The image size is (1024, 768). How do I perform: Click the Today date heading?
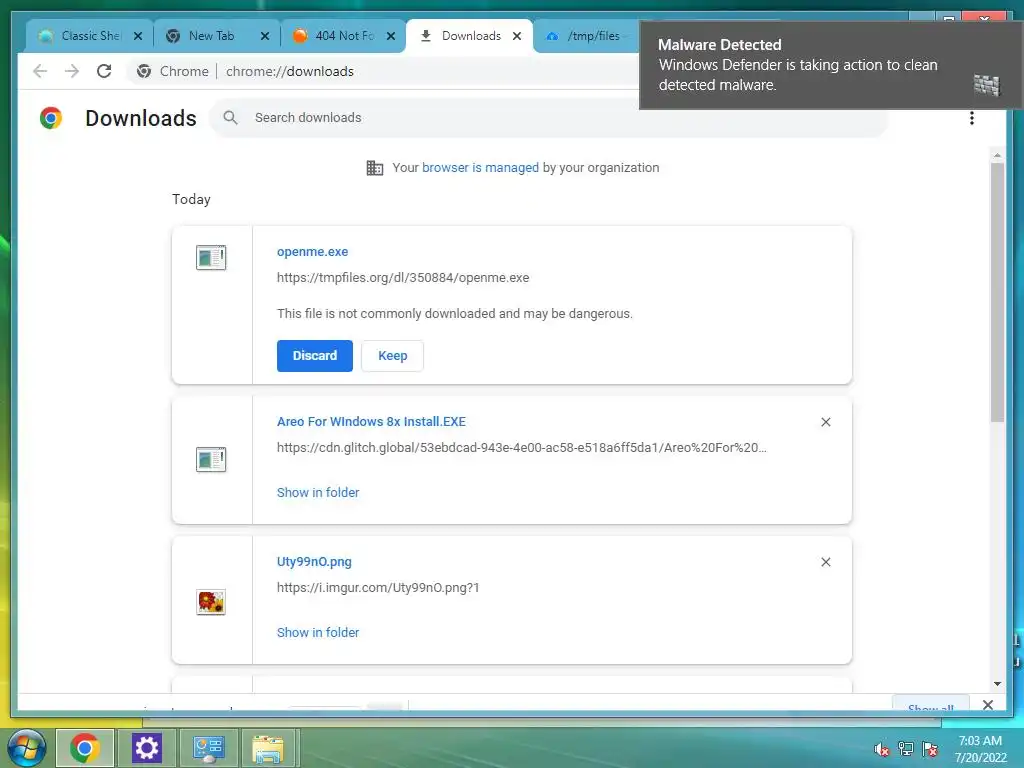click(x=191, y=199)
